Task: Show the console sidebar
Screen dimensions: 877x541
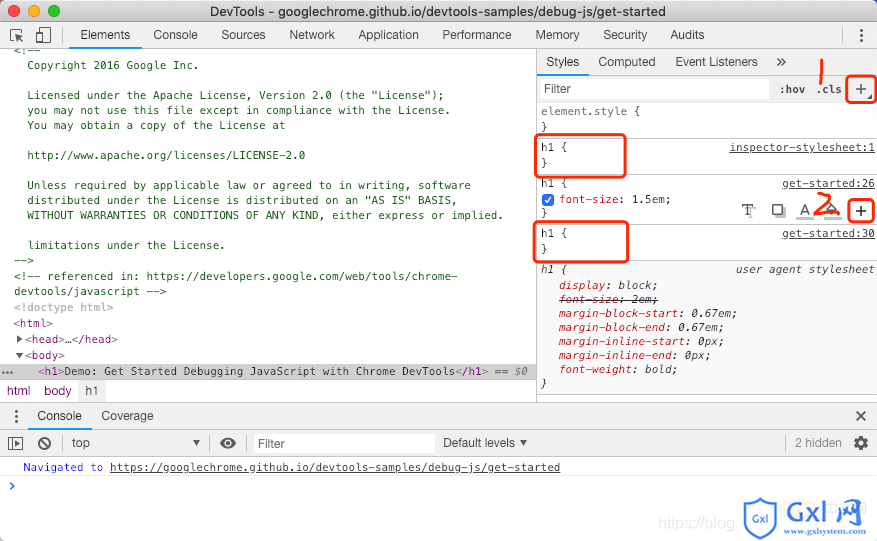Action: tap(16, 444)
